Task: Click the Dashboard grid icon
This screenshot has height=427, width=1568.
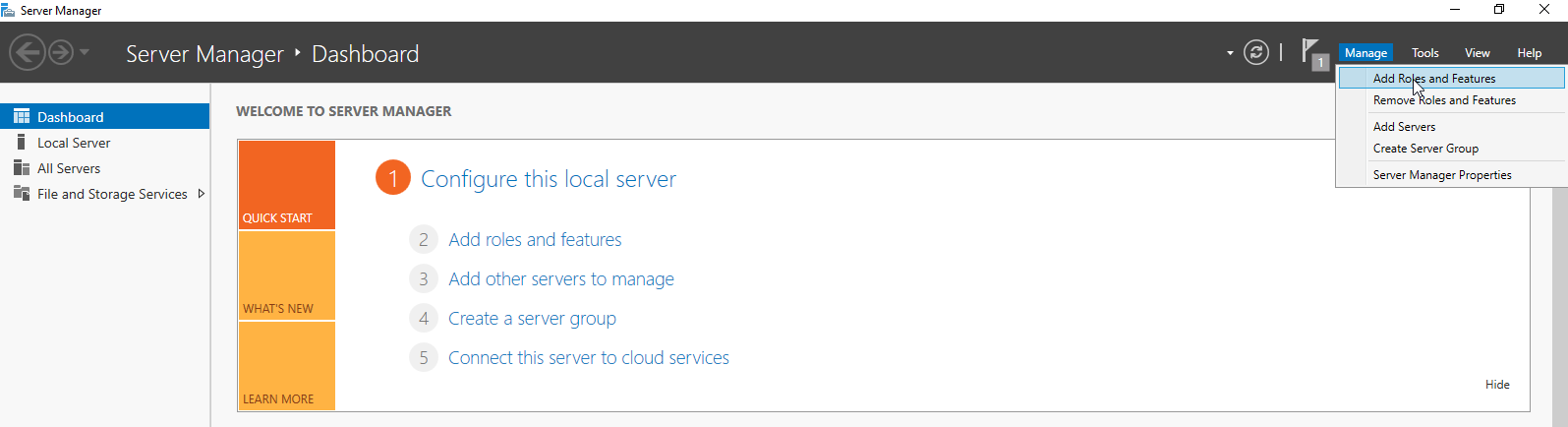Action: point(22,116)
